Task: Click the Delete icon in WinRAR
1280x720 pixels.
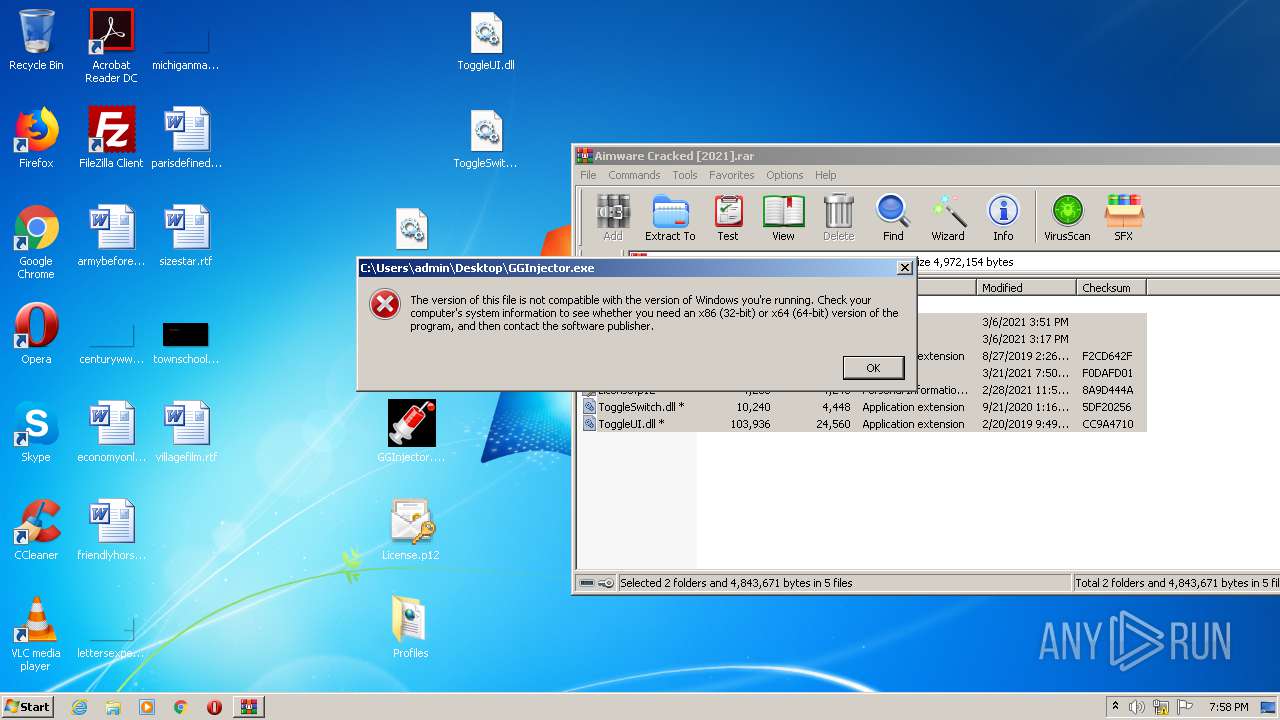Action: click(x=838, y=218)
